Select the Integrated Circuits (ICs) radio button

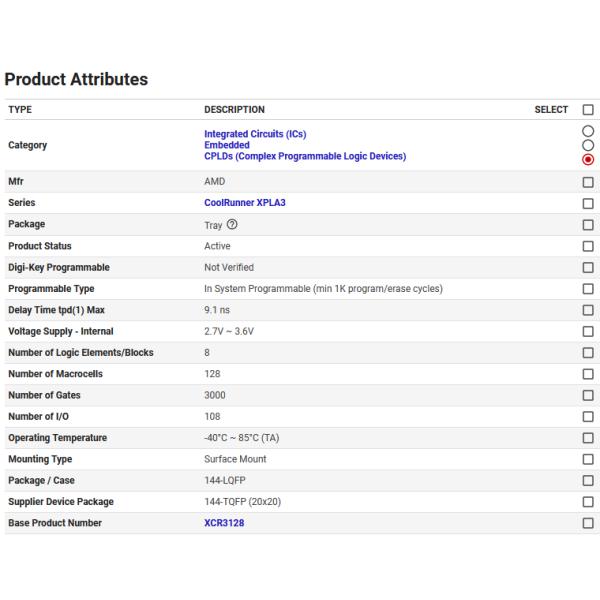pos(588,131)
